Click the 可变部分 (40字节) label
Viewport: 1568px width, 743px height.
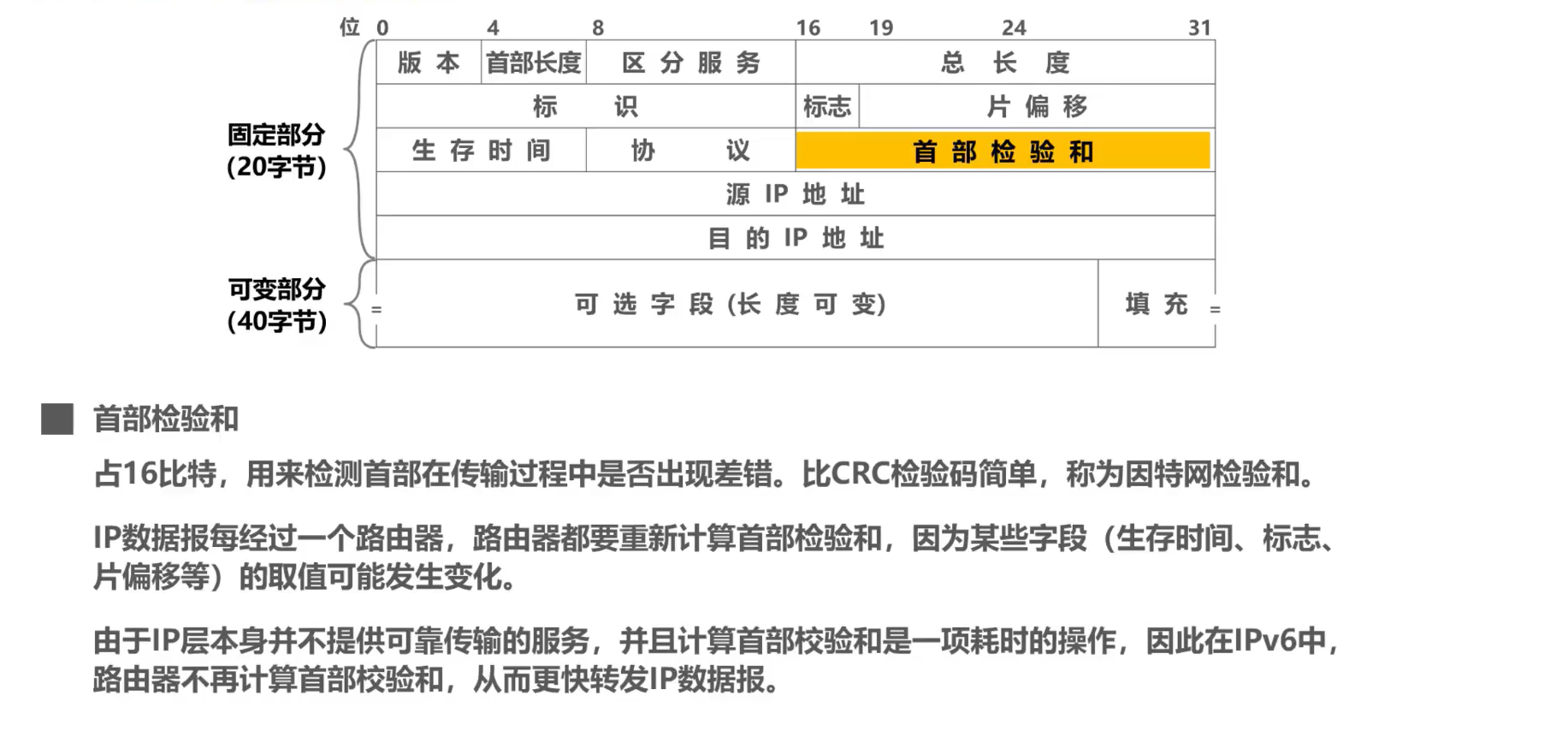276,306
